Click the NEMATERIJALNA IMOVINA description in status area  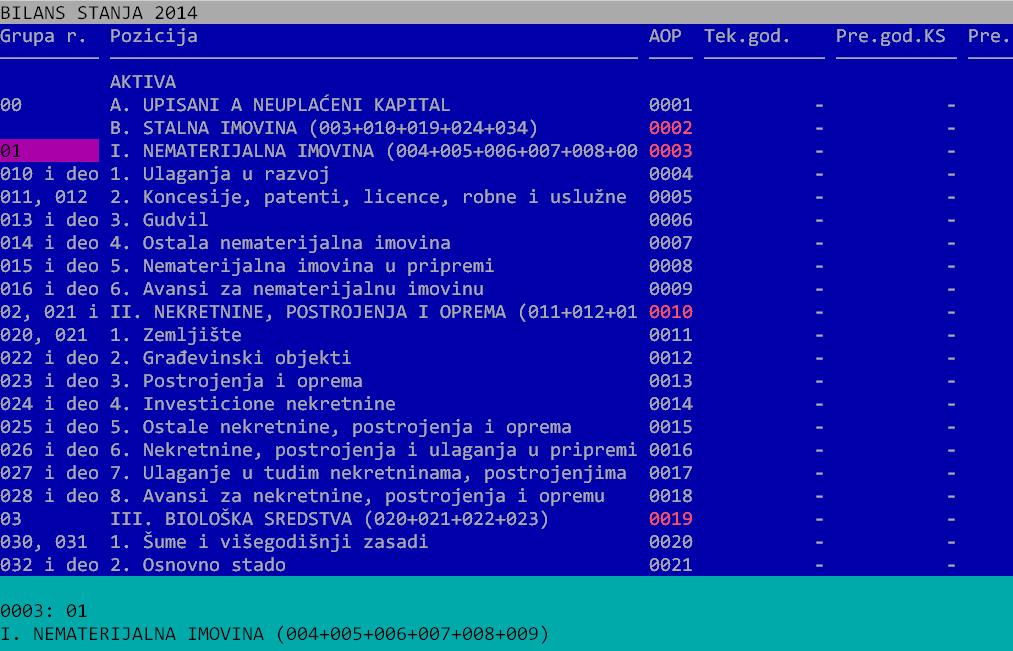tap(274, 634)
